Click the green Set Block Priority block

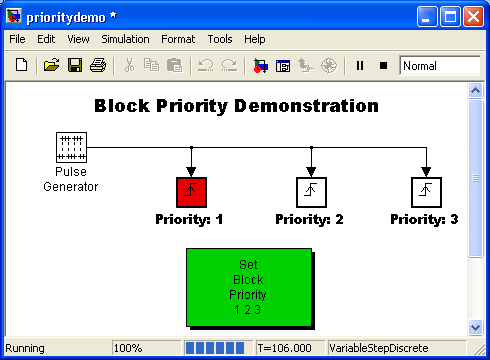click(249, 287)
